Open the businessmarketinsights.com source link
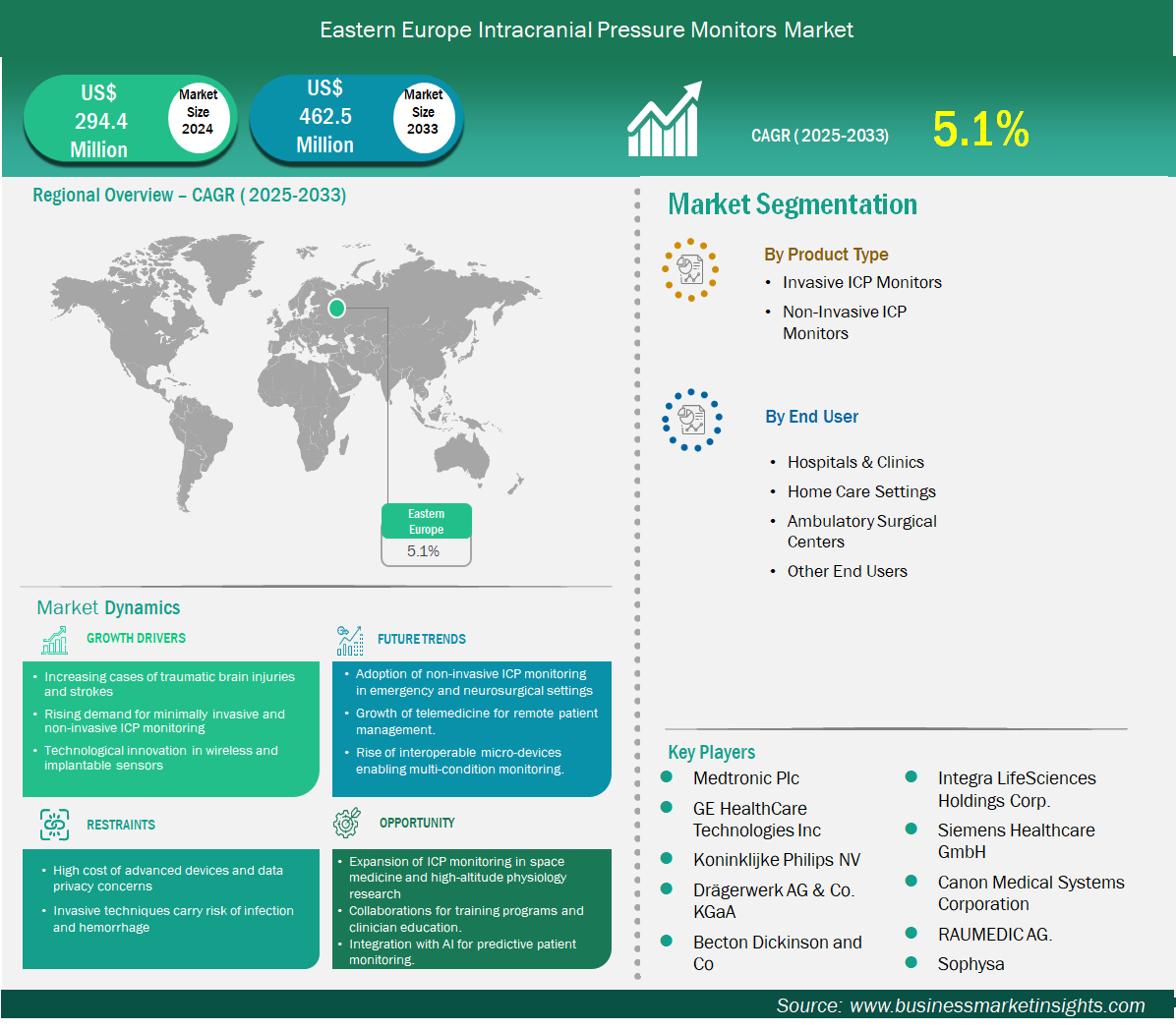 (996, 1005)
